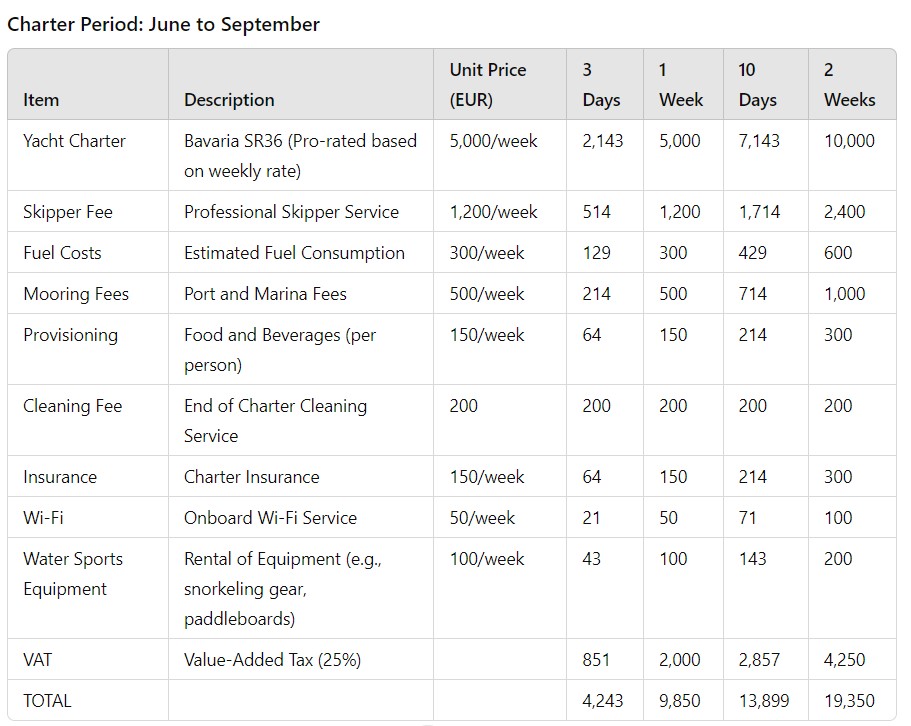The width and height of the screenshot is (911, 726).
Task: Click the Bavaria SR36 description cell
Action: [300, 155]
